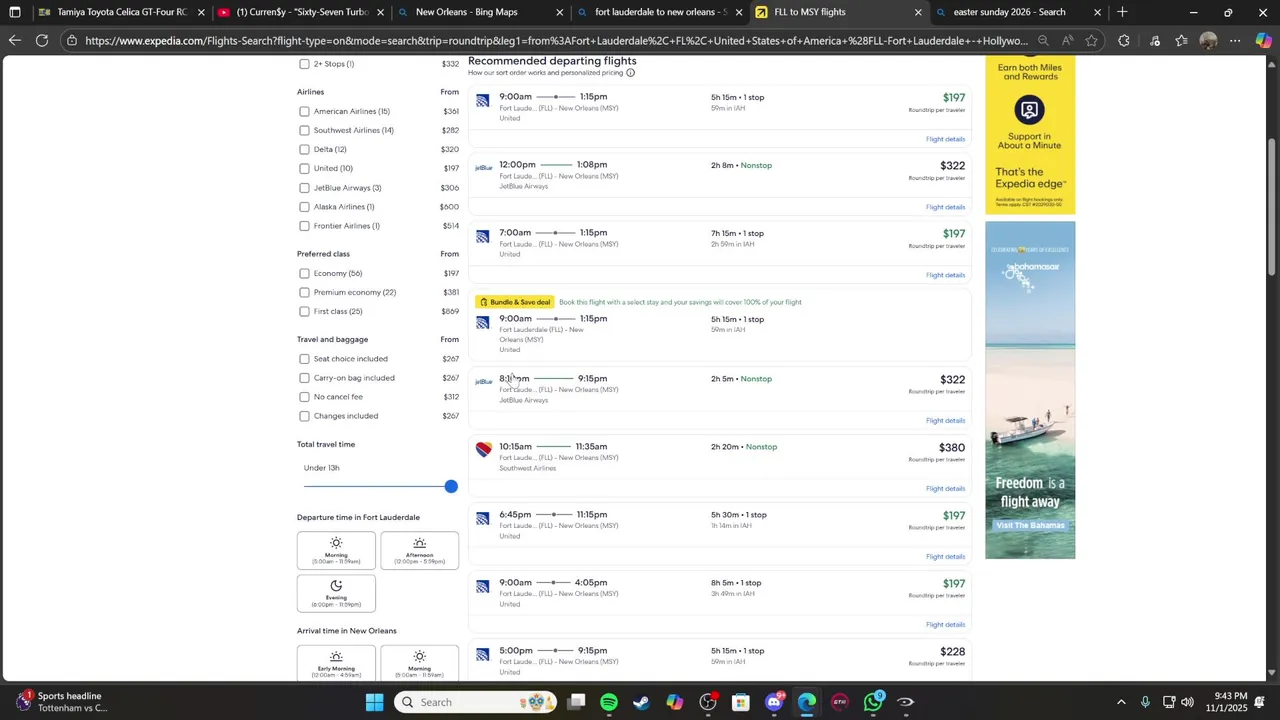Screen dimensions: 1280x720
Task: Check the American Airlines filter
Action: click(x=304, y=111)
